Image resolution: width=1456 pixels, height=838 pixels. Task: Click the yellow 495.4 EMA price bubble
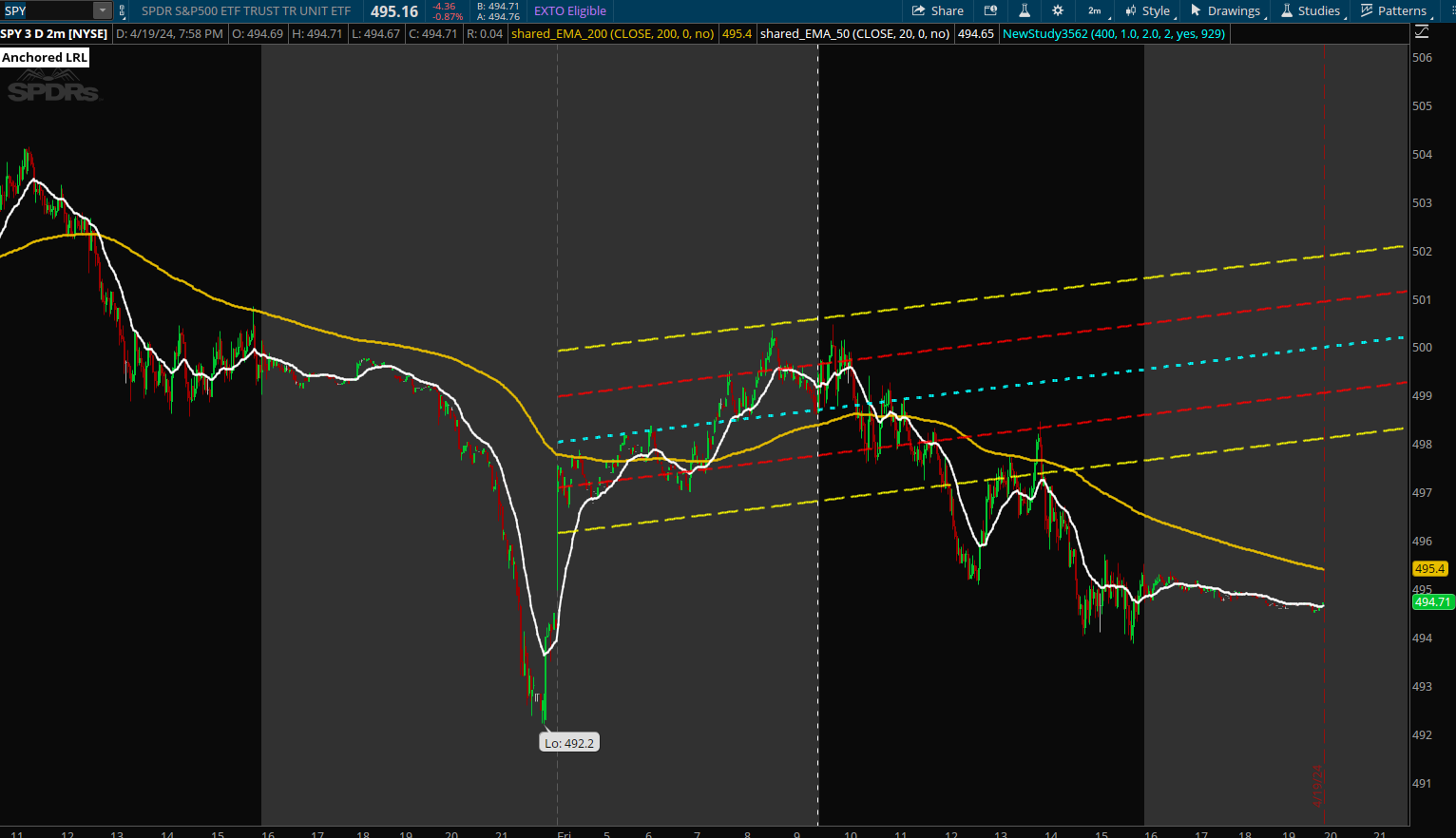pos(1429,569)
